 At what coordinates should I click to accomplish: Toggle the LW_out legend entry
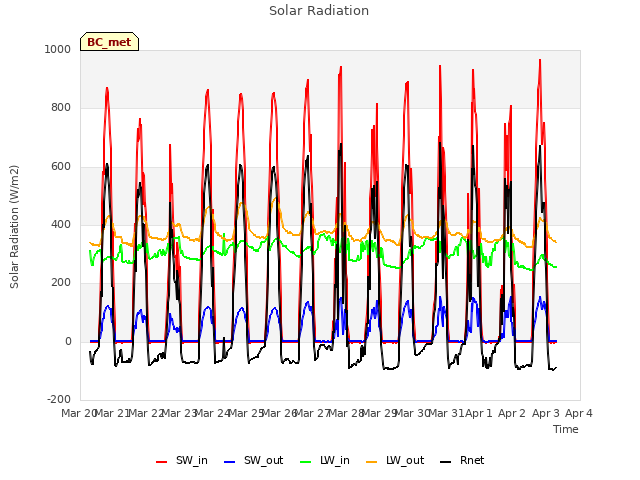(x=395, y=461)
